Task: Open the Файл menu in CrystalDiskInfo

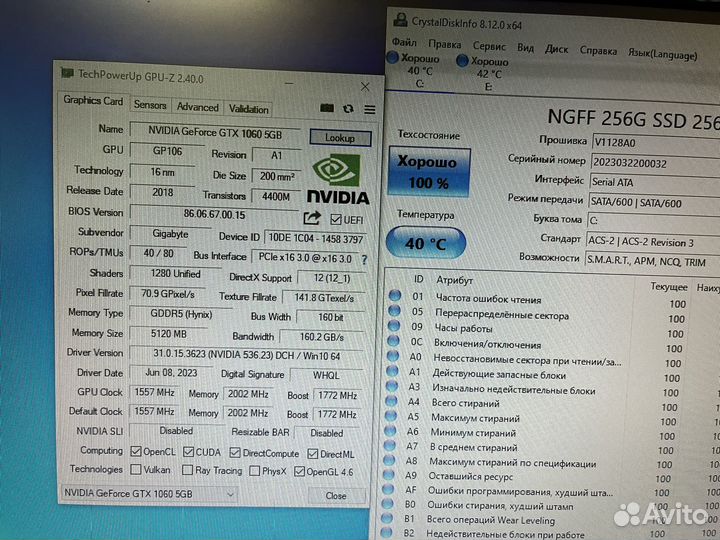Action: [404, 42]
